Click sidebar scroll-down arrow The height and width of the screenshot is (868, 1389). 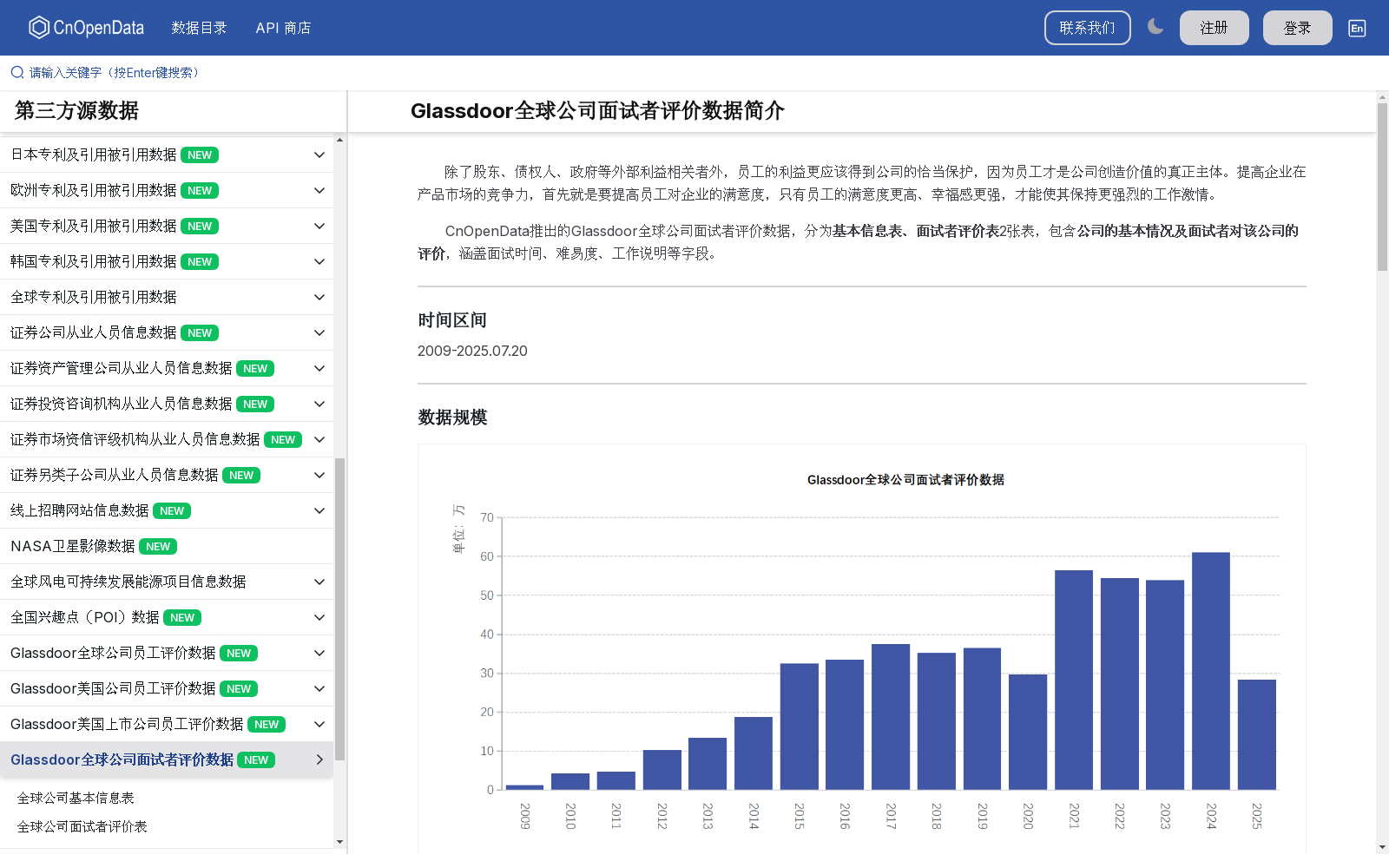tap(339, 842)
